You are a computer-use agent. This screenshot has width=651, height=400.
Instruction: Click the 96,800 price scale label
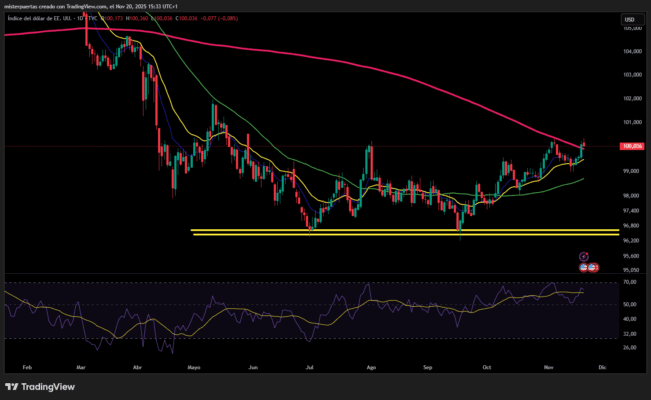[631, 226]
